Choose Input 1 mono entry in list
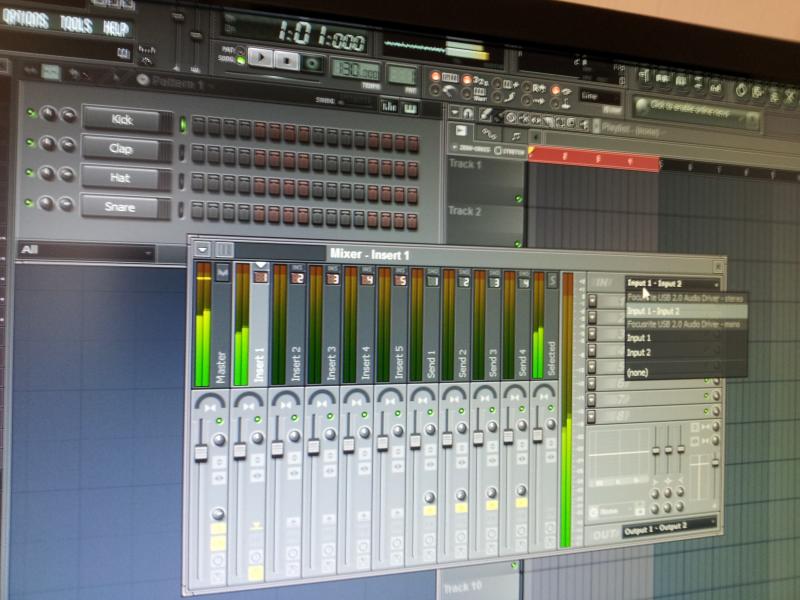The width and height of the screenshot is (800, 600). pyautogui.click(x=686, y=338)
